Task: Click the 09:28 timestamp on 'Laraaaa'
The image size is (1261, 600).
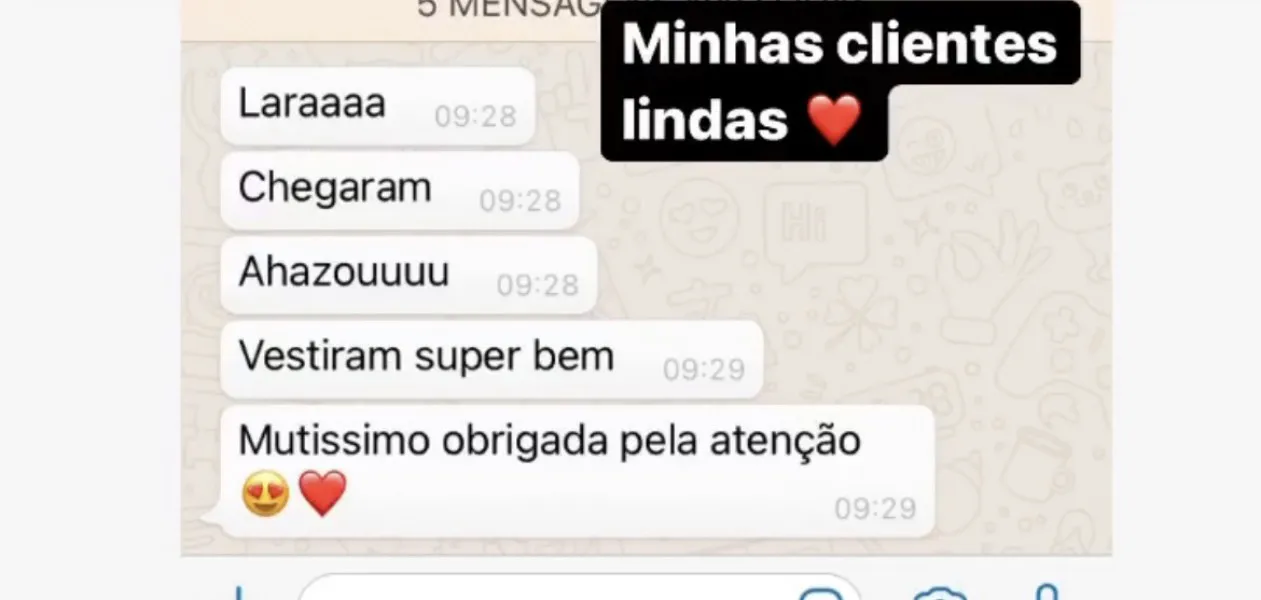Action: click(475, 117)
